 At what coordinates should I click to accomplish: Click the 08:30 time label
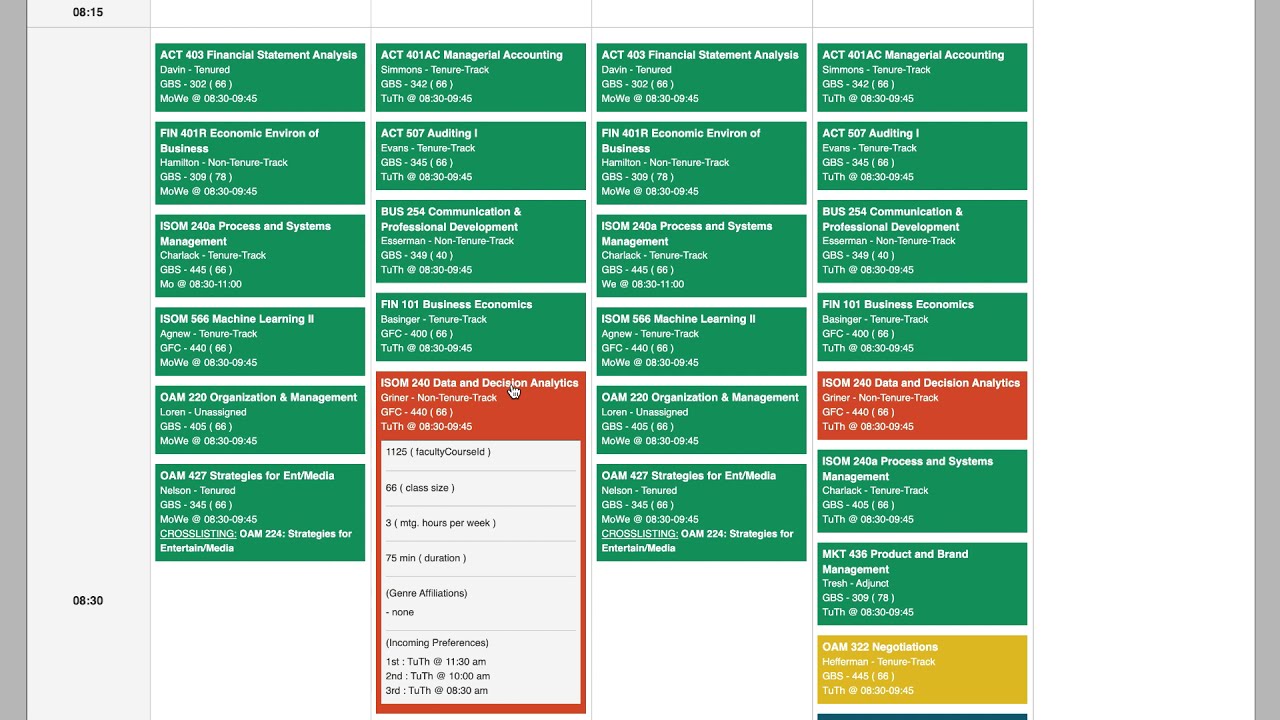88,601
